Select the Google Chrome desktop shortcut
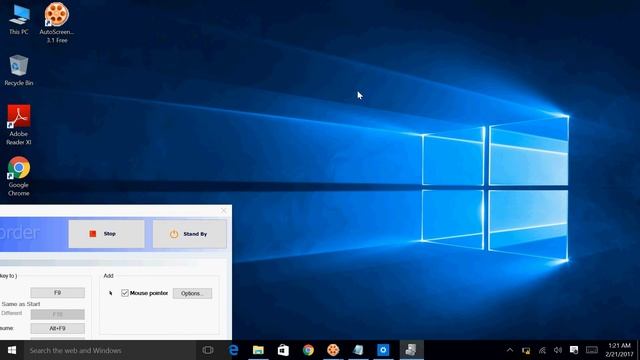This screenshot has height=360, width=640. coord(19,176)
